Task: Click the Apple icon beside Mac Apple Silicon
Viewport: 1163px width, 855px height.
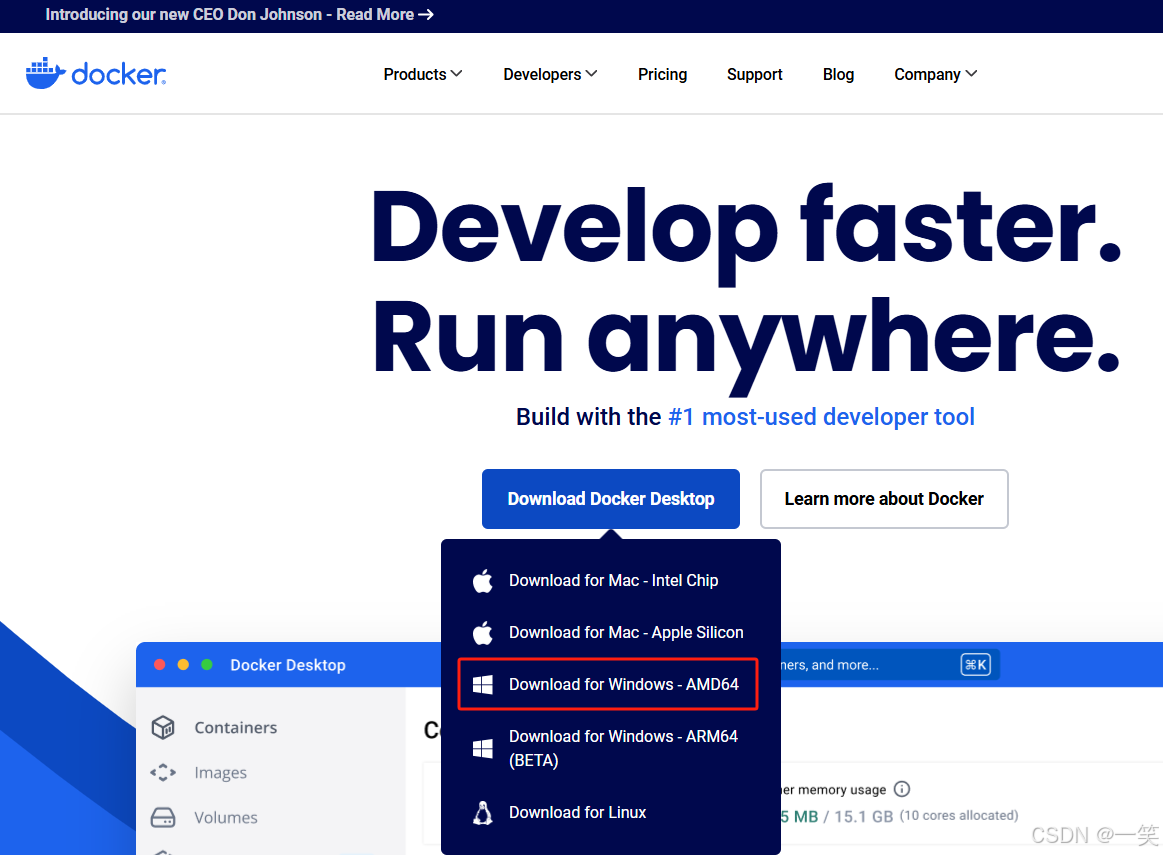Action: click(x=483, y=633)
